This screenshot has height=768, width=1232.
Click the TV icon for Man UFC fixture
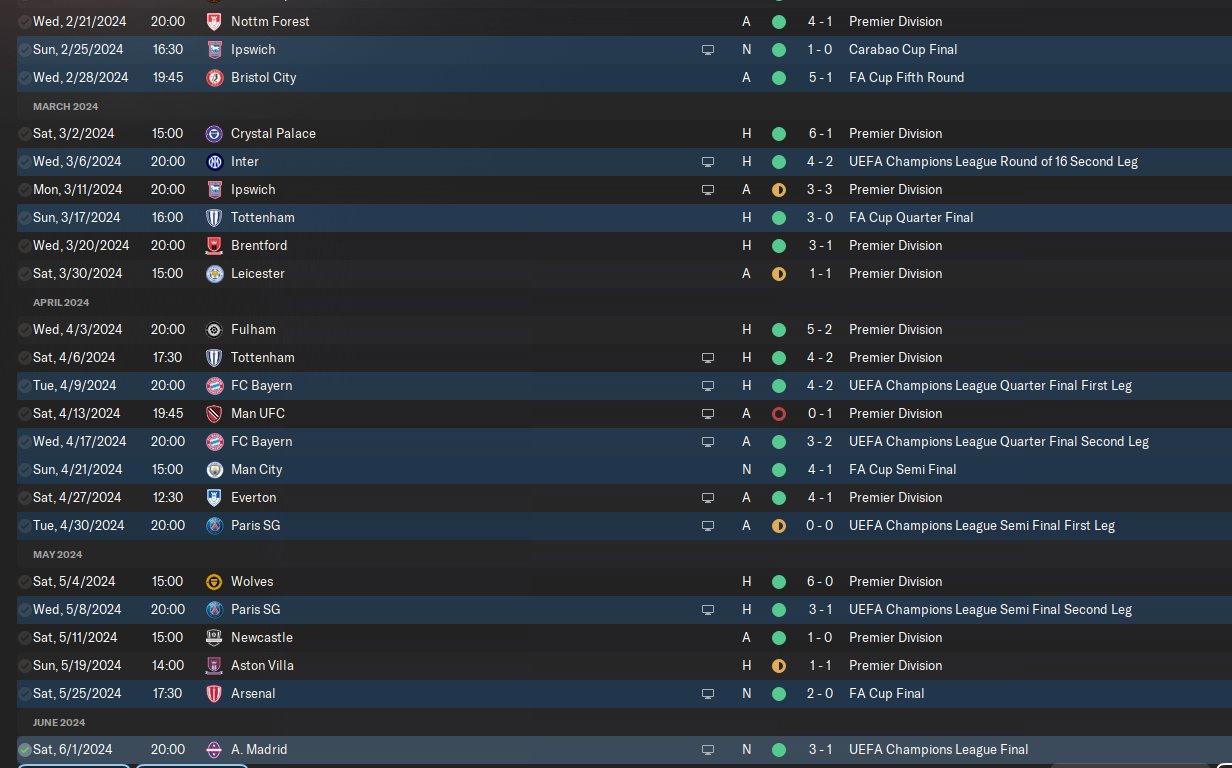point(708,413)
